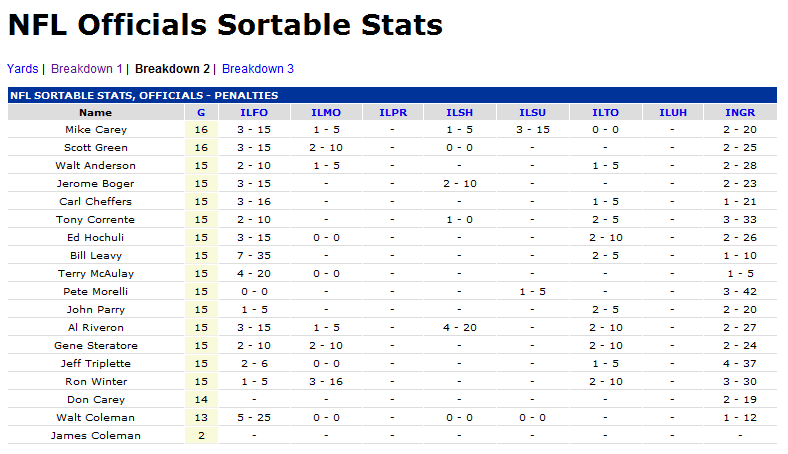Click Mike Carey's name in table
Image resolution: width=788 pixels, height=454 pixels.
coord(96,130)
